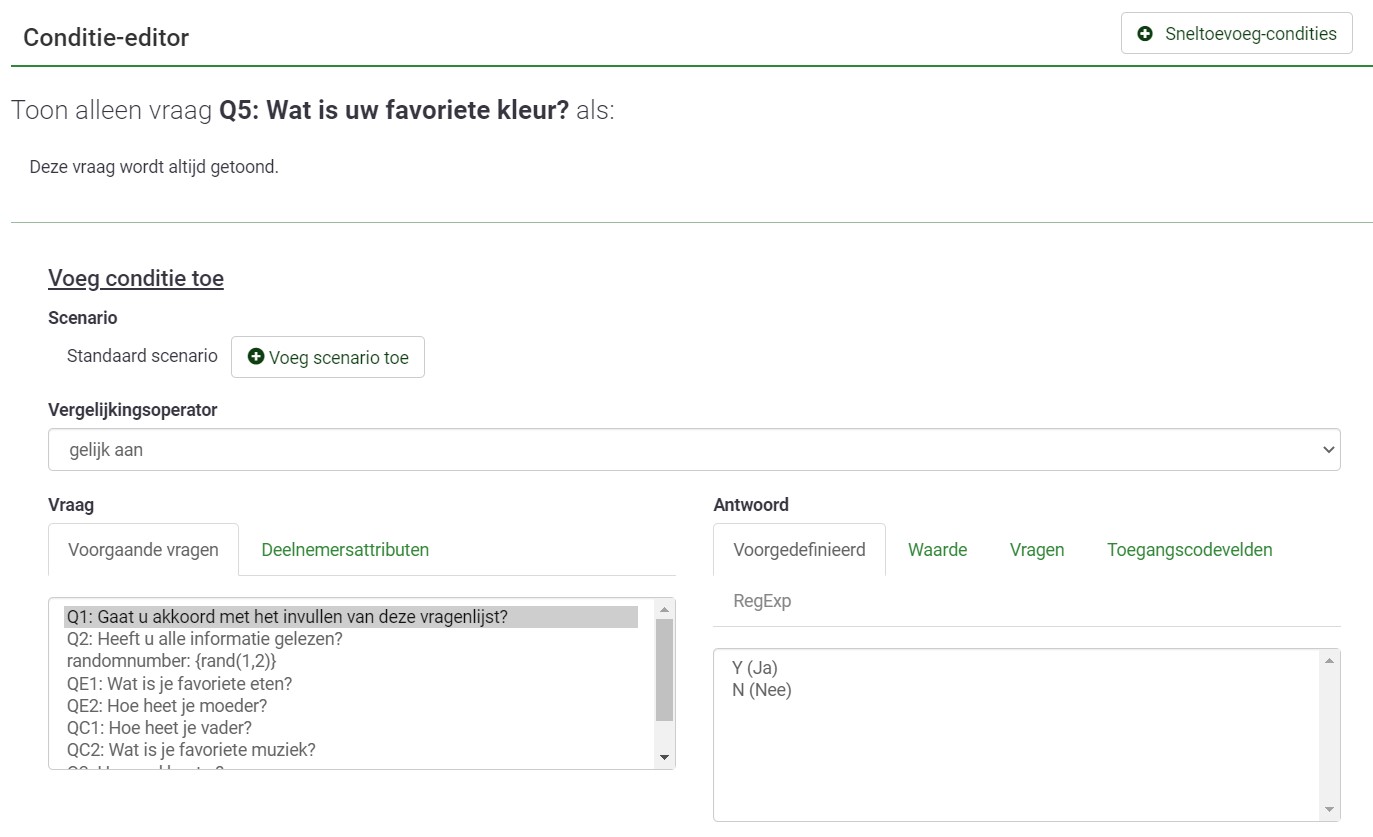
Task: Select QC2: Wat is je favoriete muziek?
Action: [191, 749]
